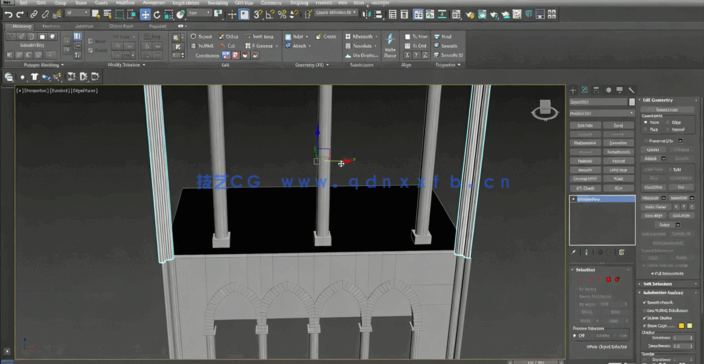704x364 pixels.
Task: Toggle the 3D Snaps icon
Action: tap(258, 14)
